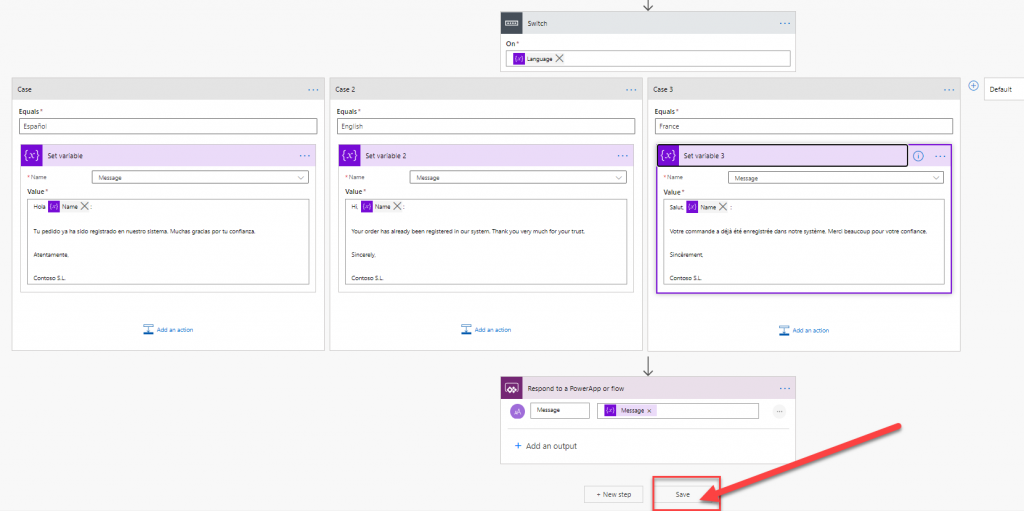Open Set variable 2 ellipsis menu
This screenshot has height=511, width=1024.
623,156
